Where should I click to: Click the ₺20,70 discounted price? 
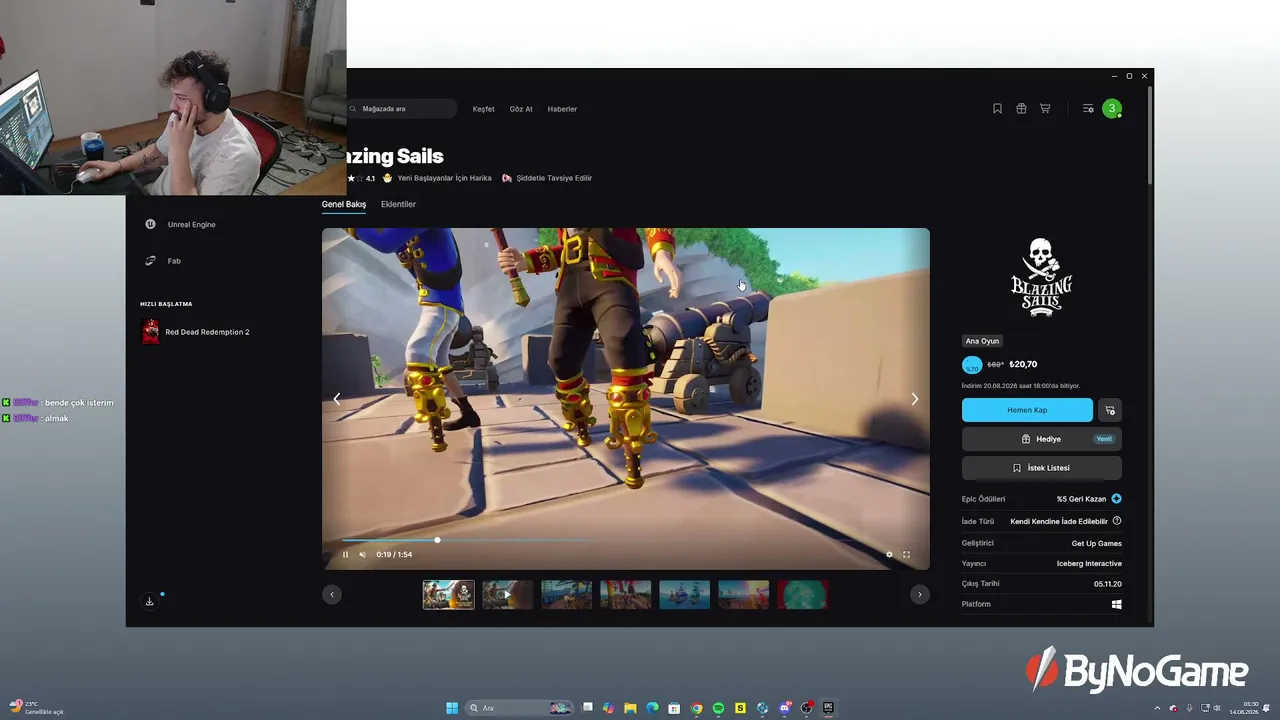(1023, 365)
